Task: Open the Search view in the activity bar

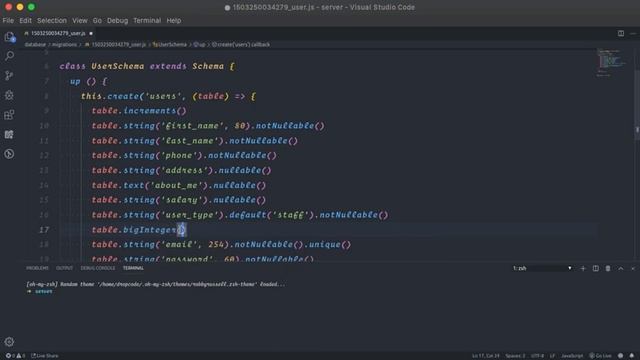Action: (x=9, y=56)
